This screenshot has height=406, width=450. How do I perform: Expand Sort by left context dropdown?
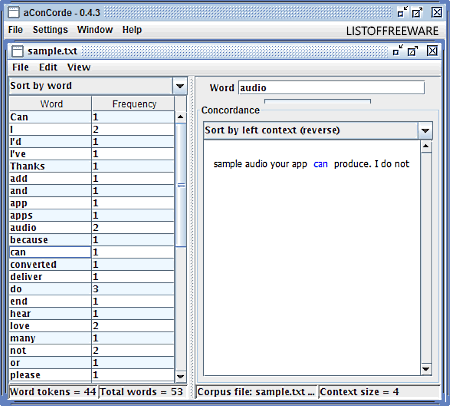pos(425,130)
